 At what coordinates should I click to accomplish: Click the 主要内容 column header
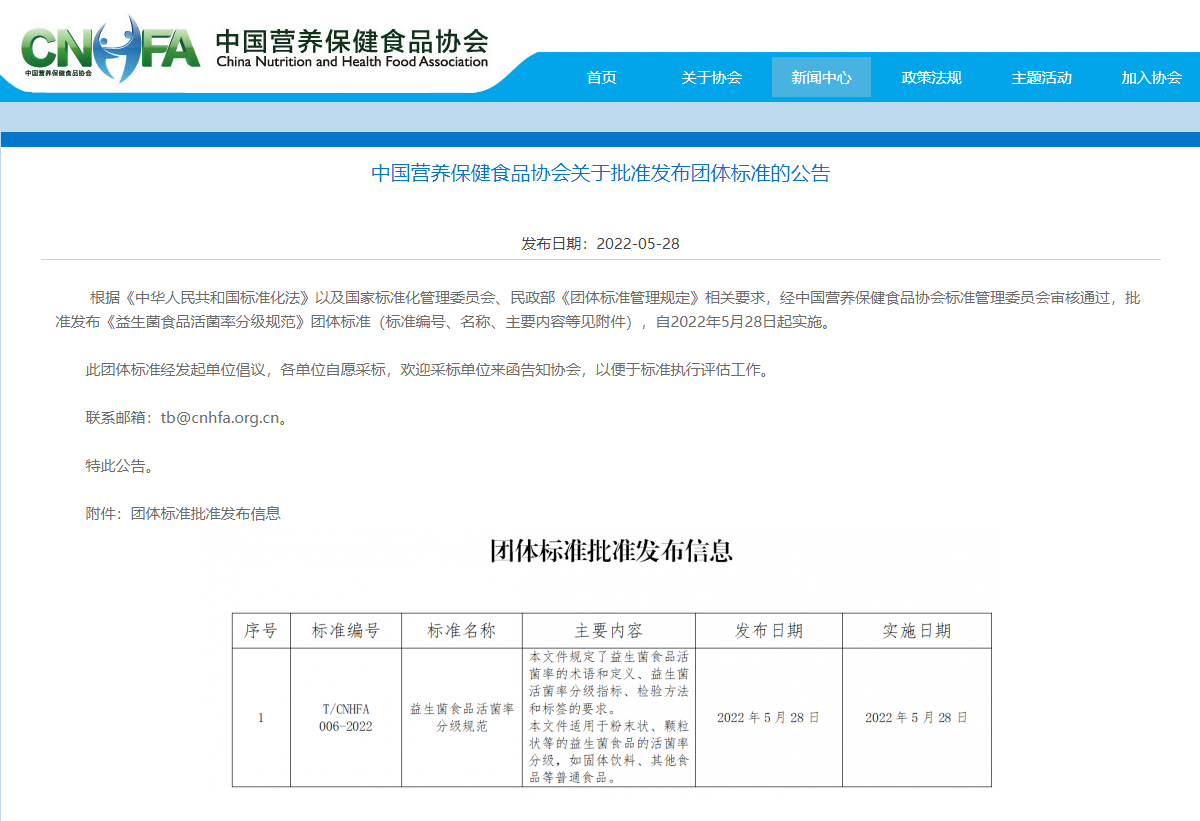(x=609, y=631)
